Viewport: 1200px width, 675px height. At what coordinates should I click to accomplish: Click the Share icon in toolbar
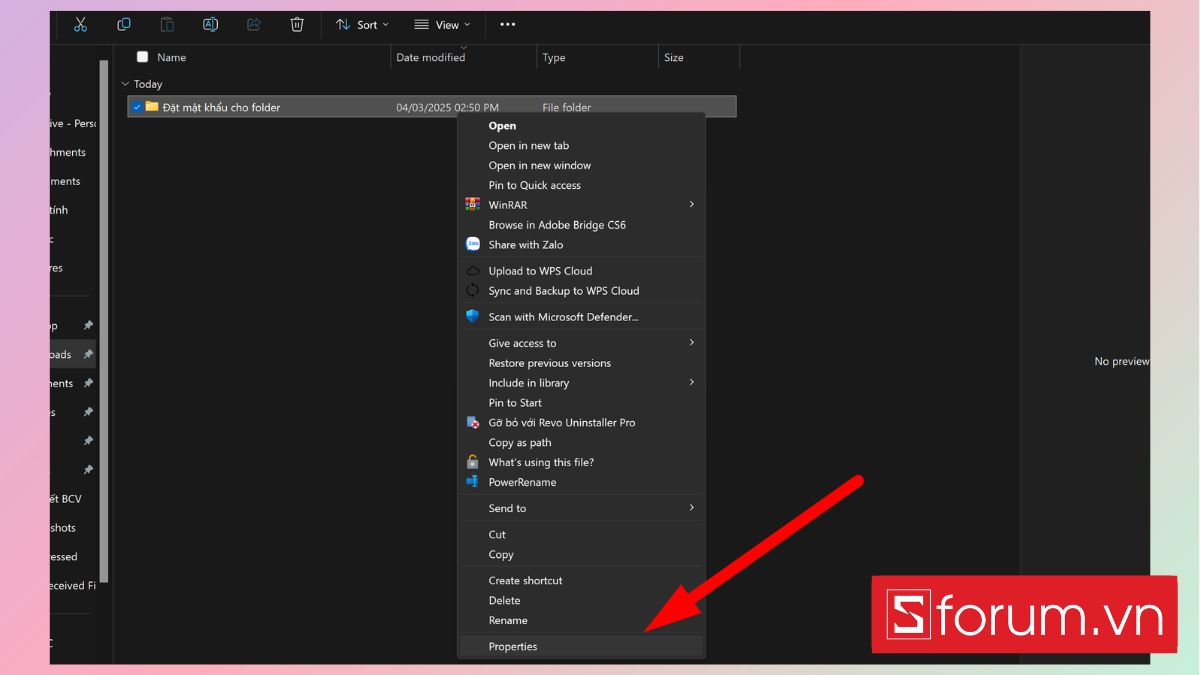[253, 24]
